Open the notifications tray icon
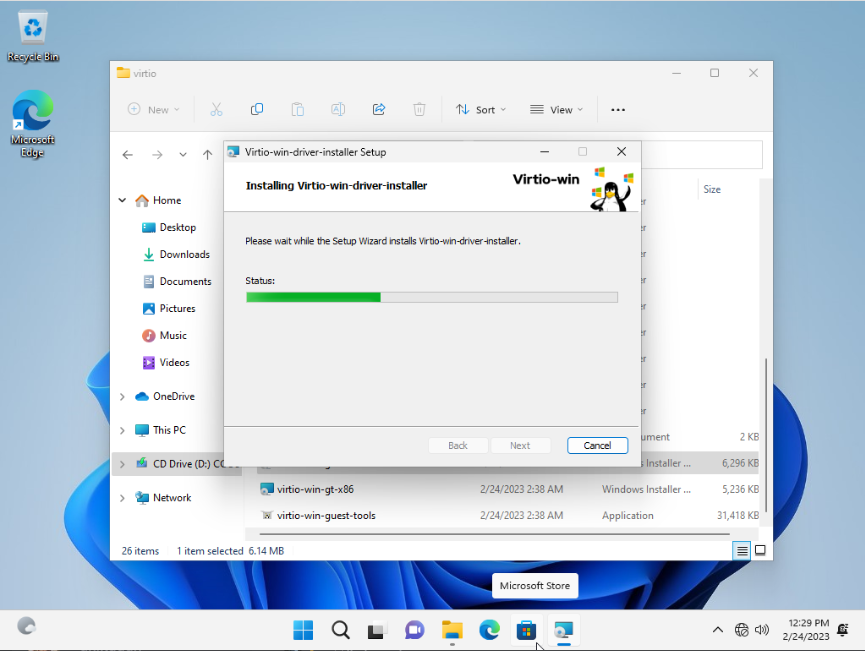865x651 pixels. click(x=842, y=629)
